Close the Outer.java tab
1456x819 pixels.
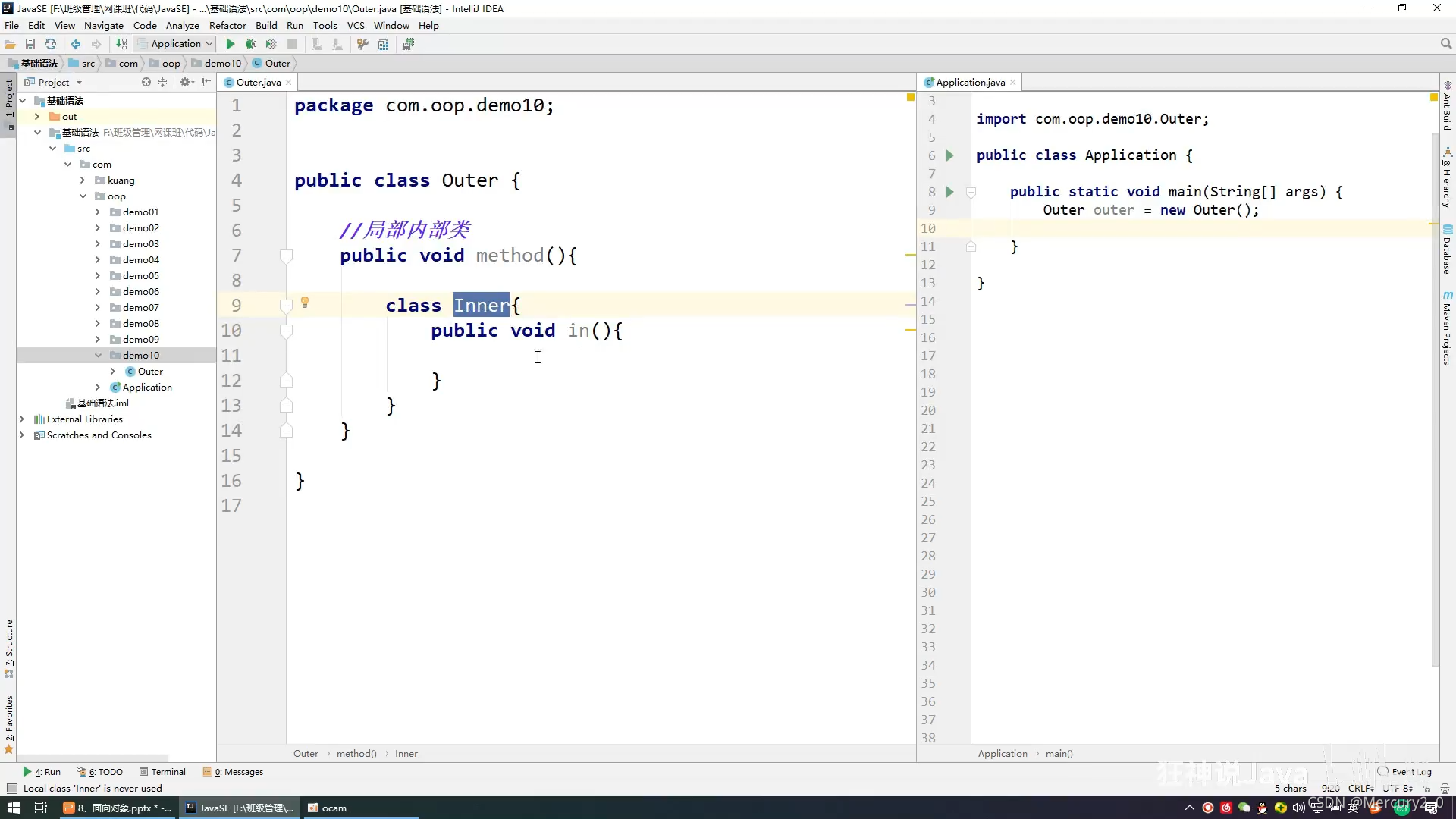click(x=289, y=83)
